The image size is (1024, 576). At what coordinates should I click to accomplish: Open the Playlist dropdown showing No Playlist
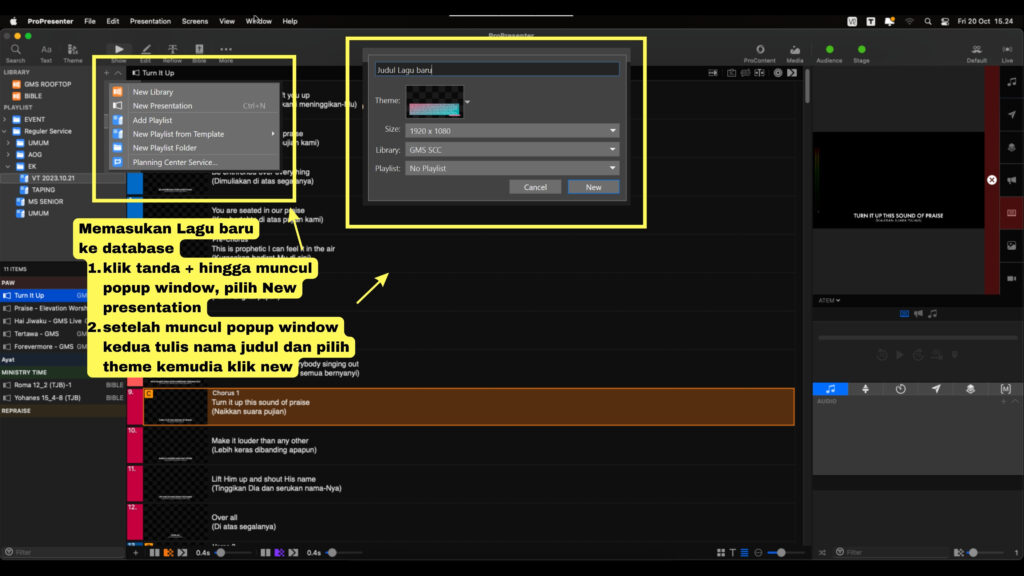[512, 168]
